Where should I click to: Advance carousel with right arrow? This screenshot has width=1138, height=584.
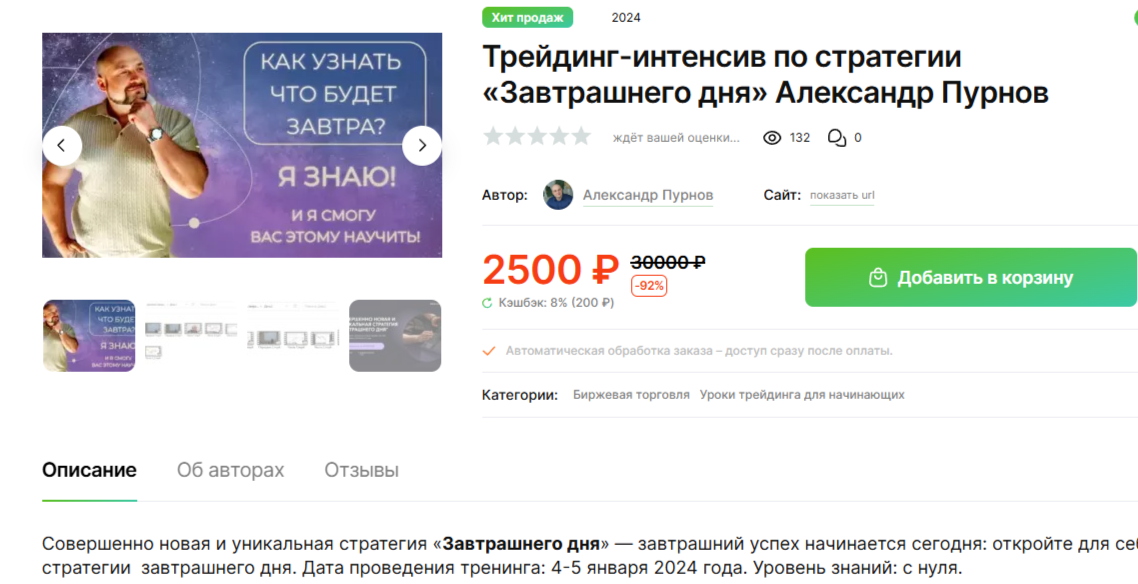click(x=422, y=146)
